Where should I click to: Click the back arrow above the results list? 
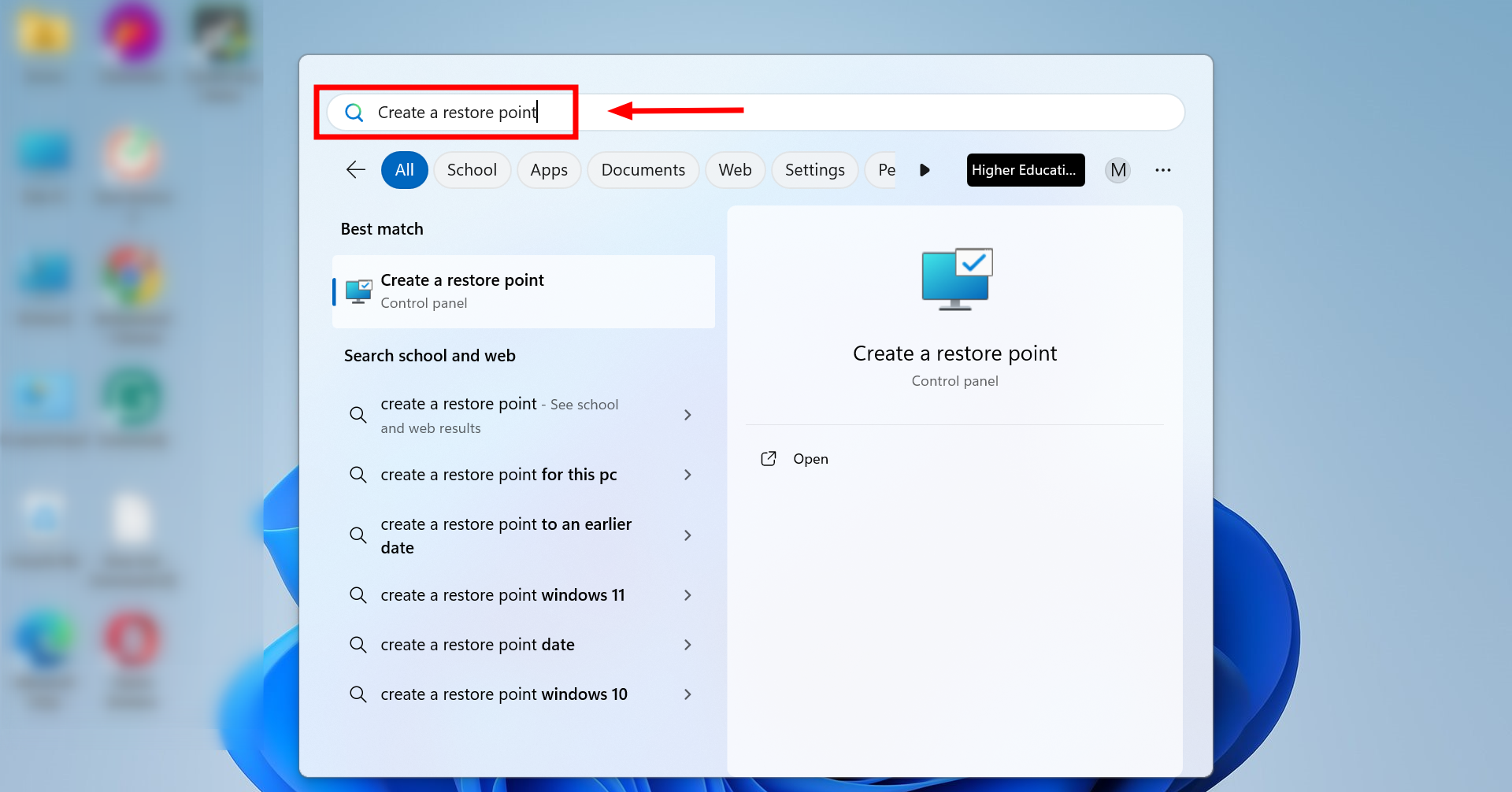tap(355, 169)
